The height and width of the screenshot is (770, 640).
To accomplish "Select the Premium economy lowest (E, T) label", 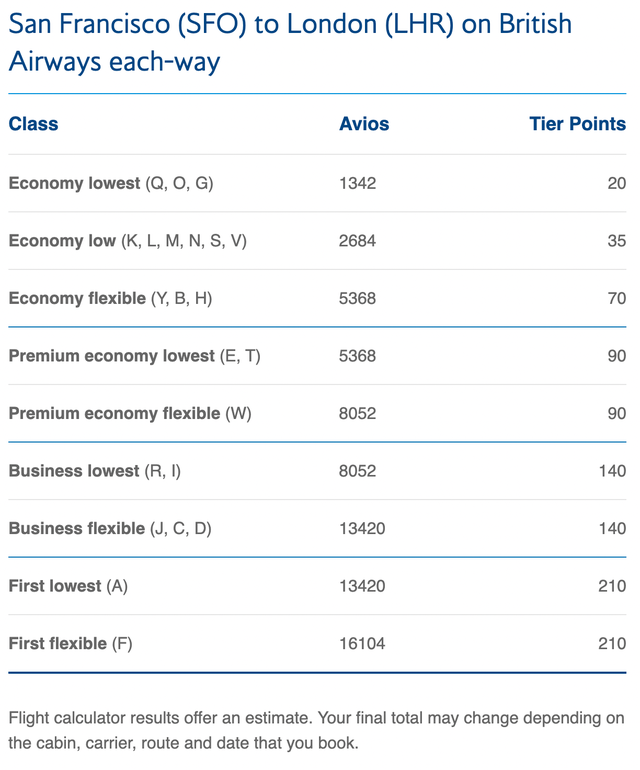I will click(134, 356).
